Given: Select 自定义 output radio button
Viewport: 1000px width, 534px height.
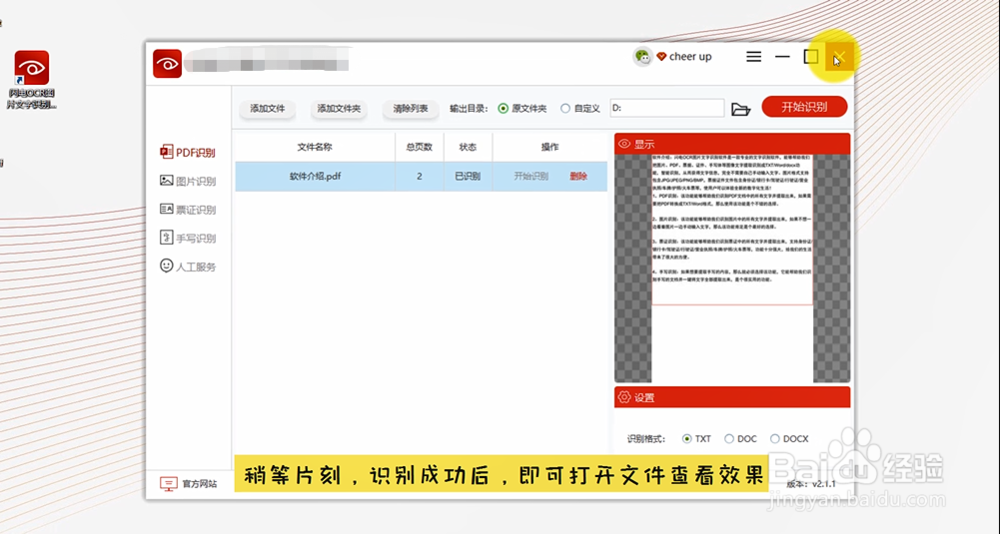Looking at the screenshot, I should [x=565, y=108].
